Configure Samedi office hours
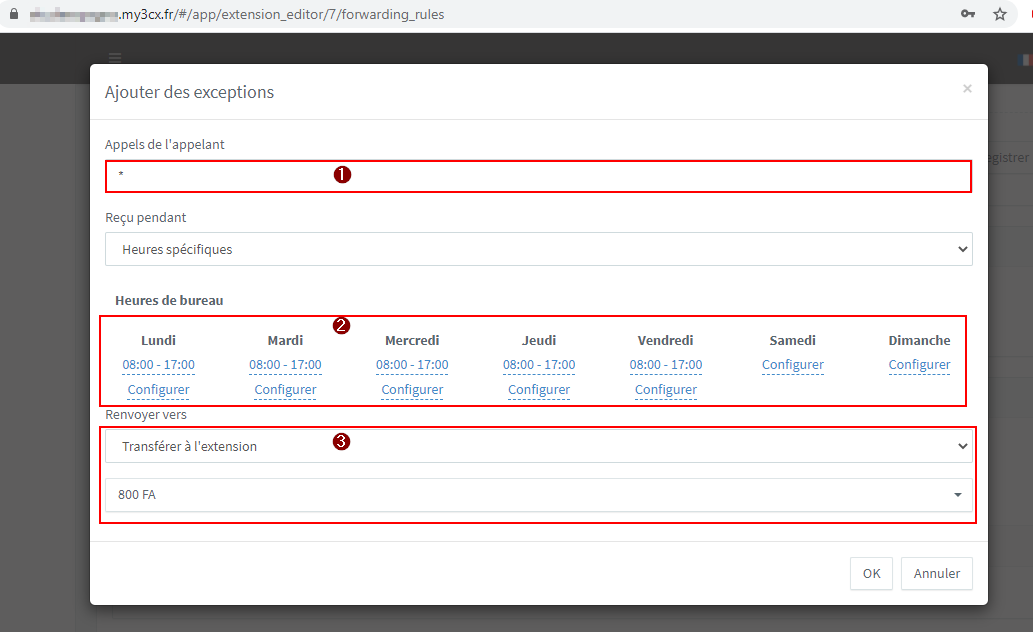The width and height of the screenshot is (1033, 632). tap(793, 365)
